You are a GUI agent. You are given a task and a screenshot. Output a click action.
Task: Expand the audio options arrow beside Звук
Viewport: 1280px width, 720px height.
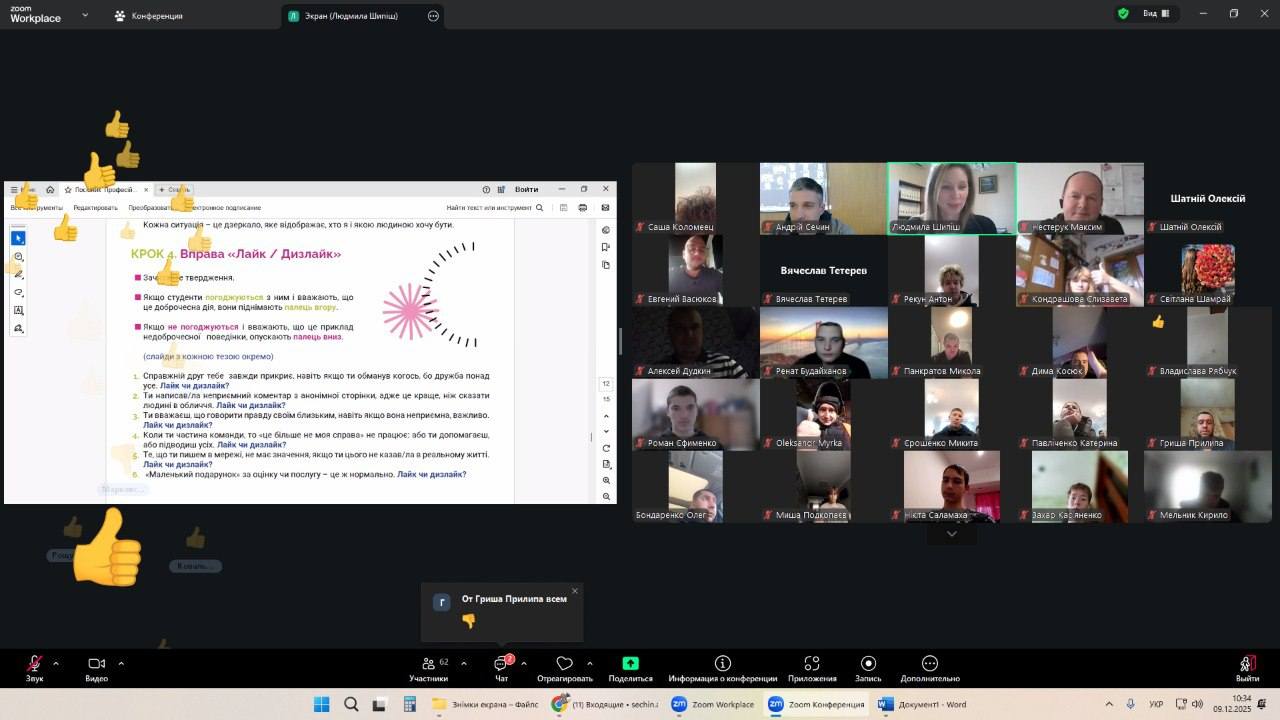pos(56,663)
